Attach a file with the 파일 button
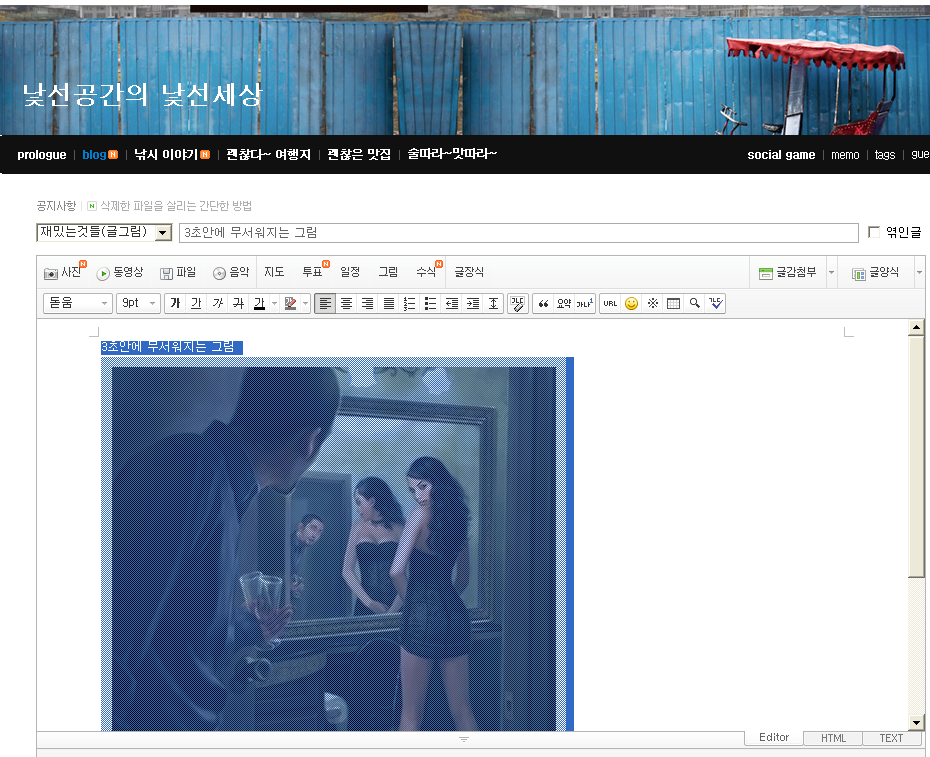 178,272
